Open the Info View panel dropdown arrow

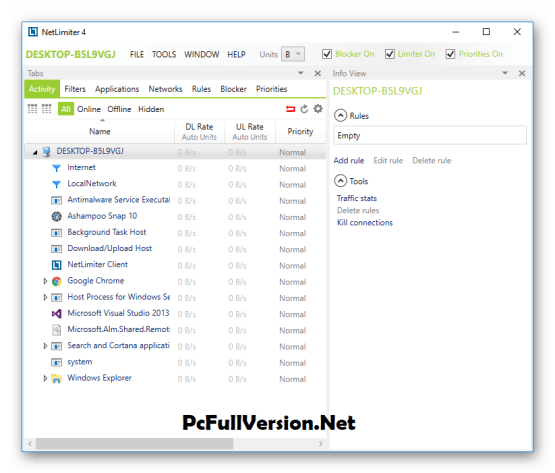pyautogui.click(x=505, y=73)
